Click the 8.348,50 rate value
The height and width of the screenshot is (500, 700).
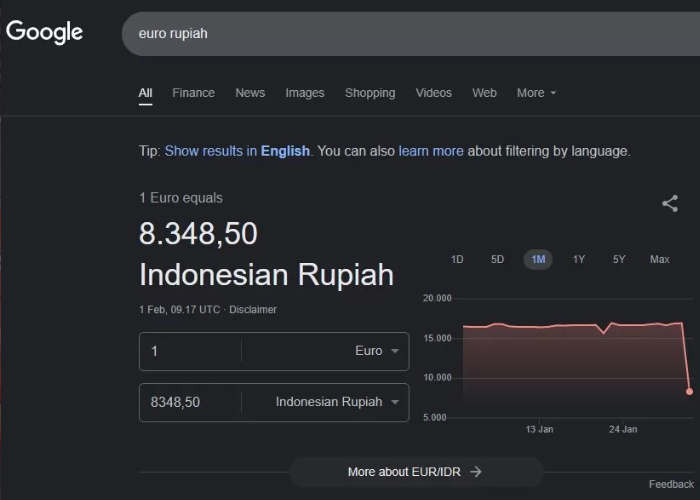click(198, 233)
